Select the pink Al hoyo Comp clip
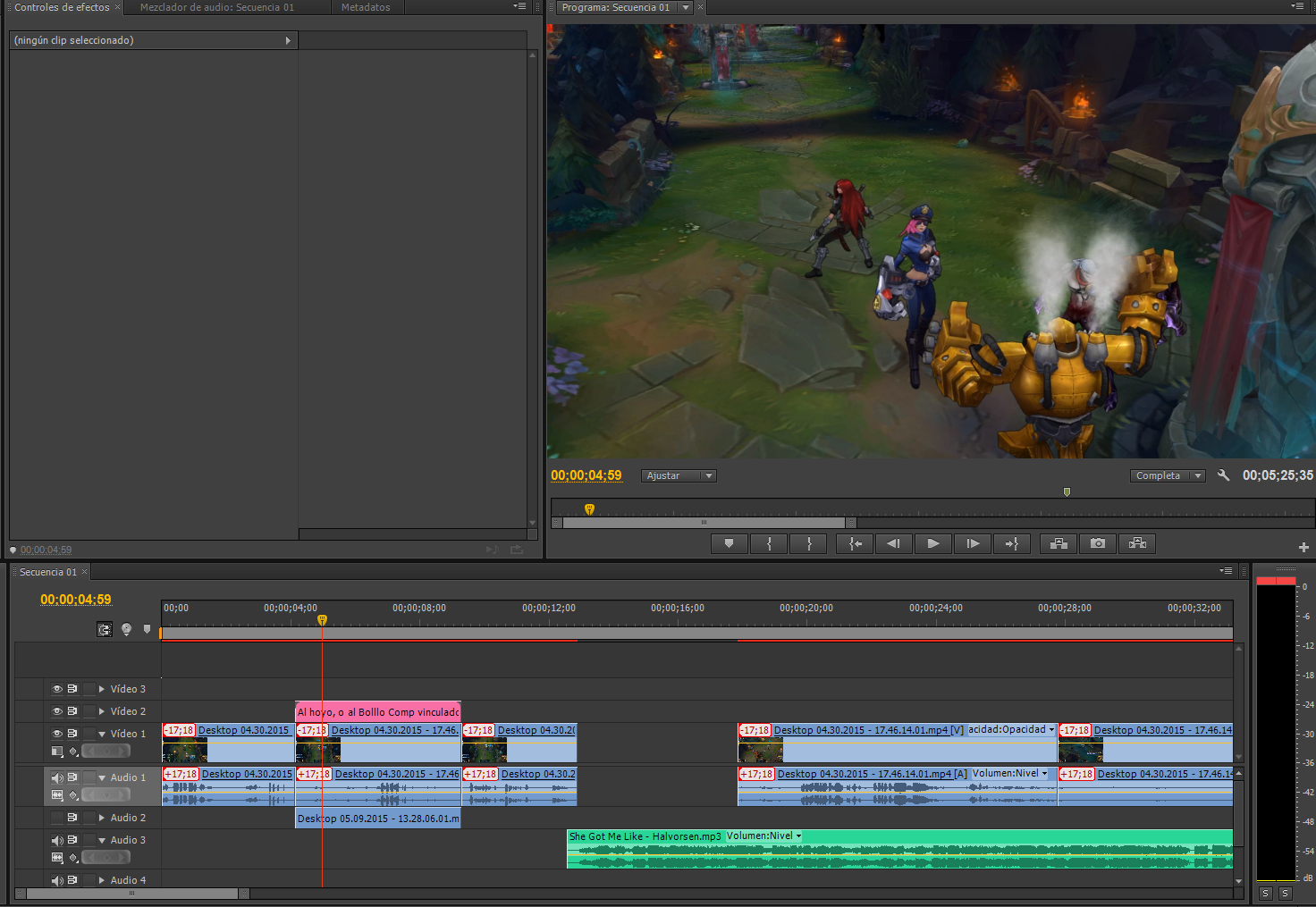Screen dimensions: 1316x907 (378, 711)
